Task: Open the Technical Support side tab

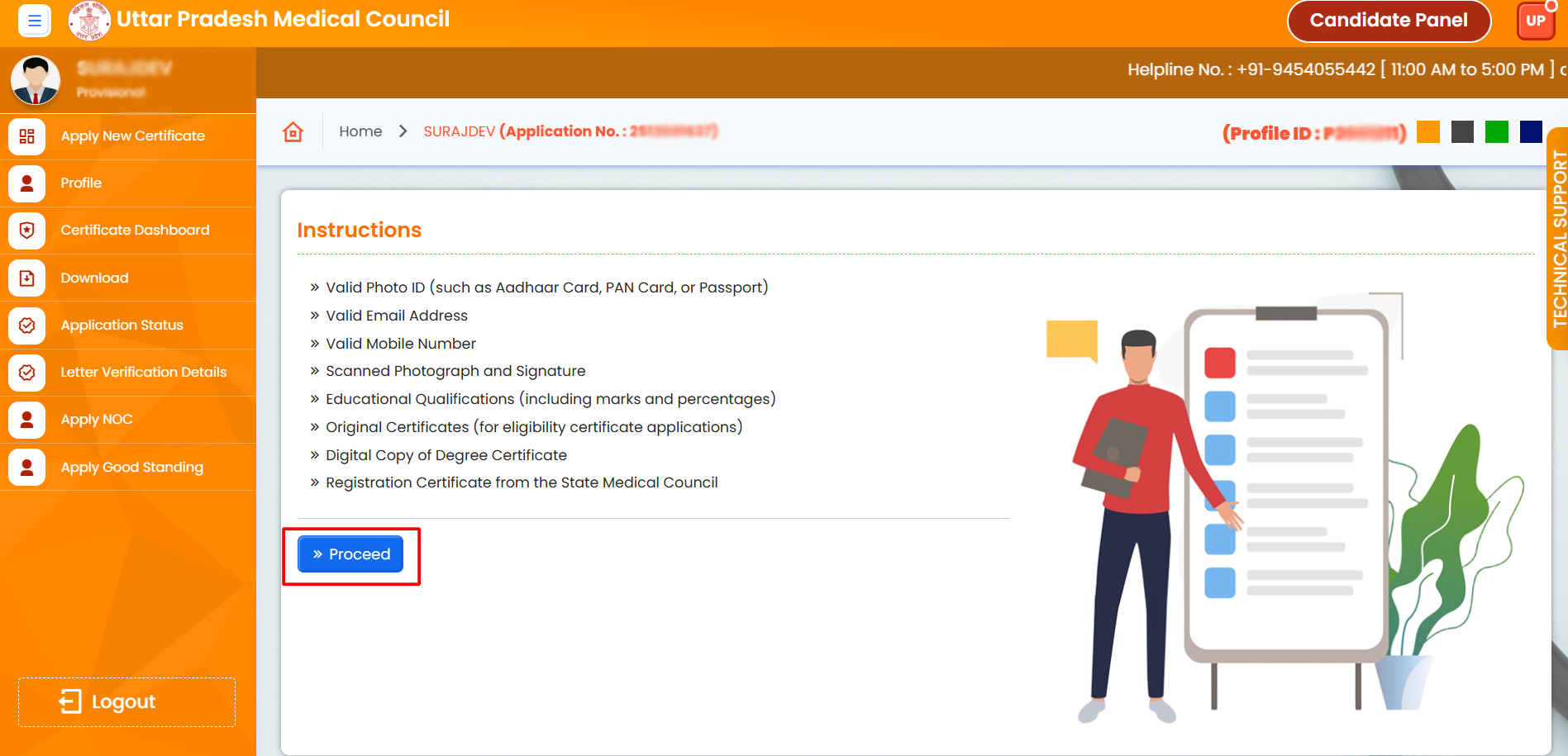Action: [1558, 240]
